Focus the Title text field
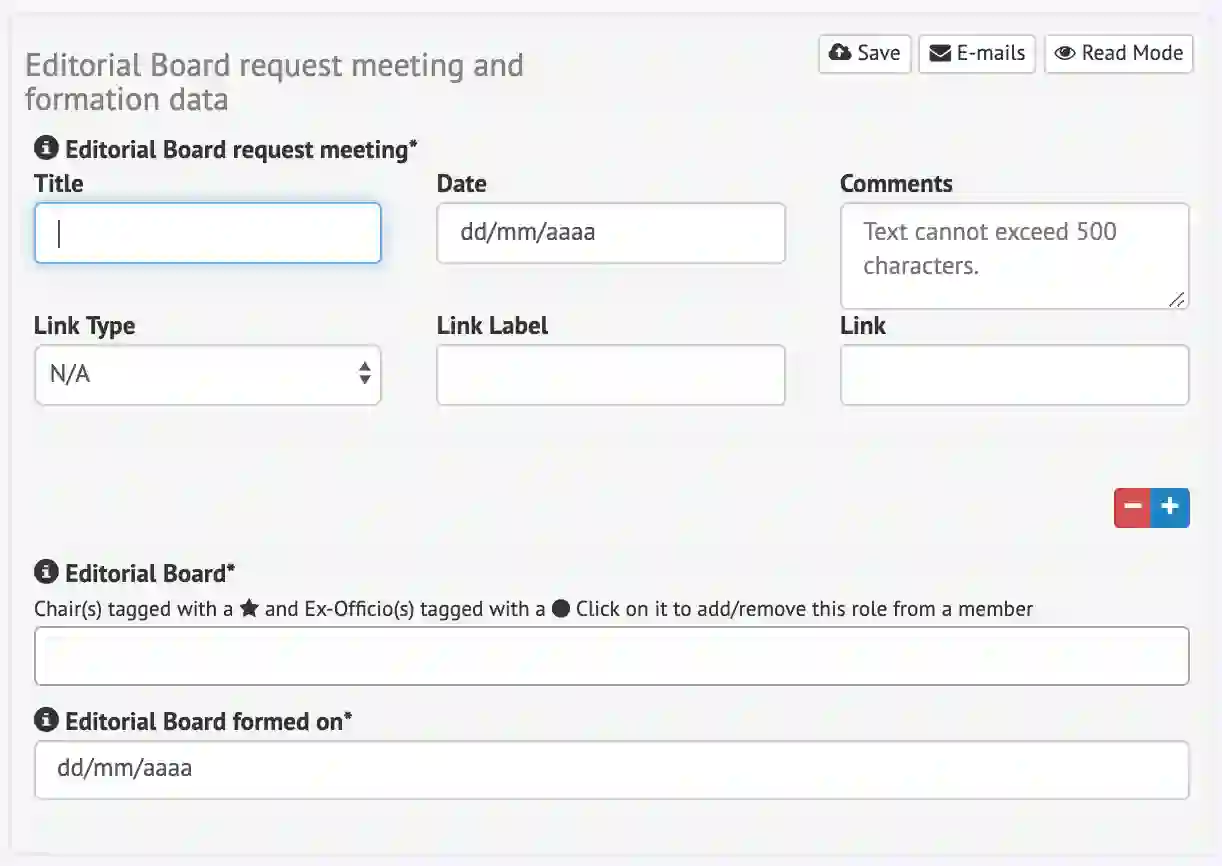 coord(207,233)
